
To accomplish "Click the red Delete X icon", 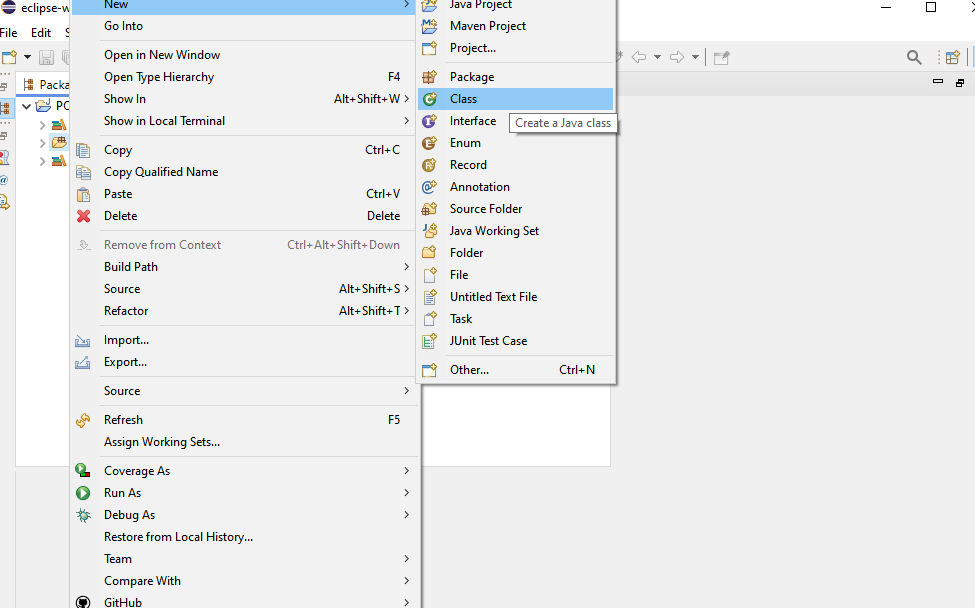I will coord(83,216).
